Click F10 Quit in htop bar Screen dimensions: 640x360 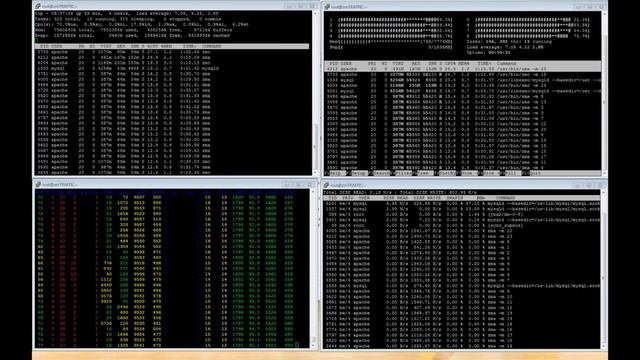[532, 173]
